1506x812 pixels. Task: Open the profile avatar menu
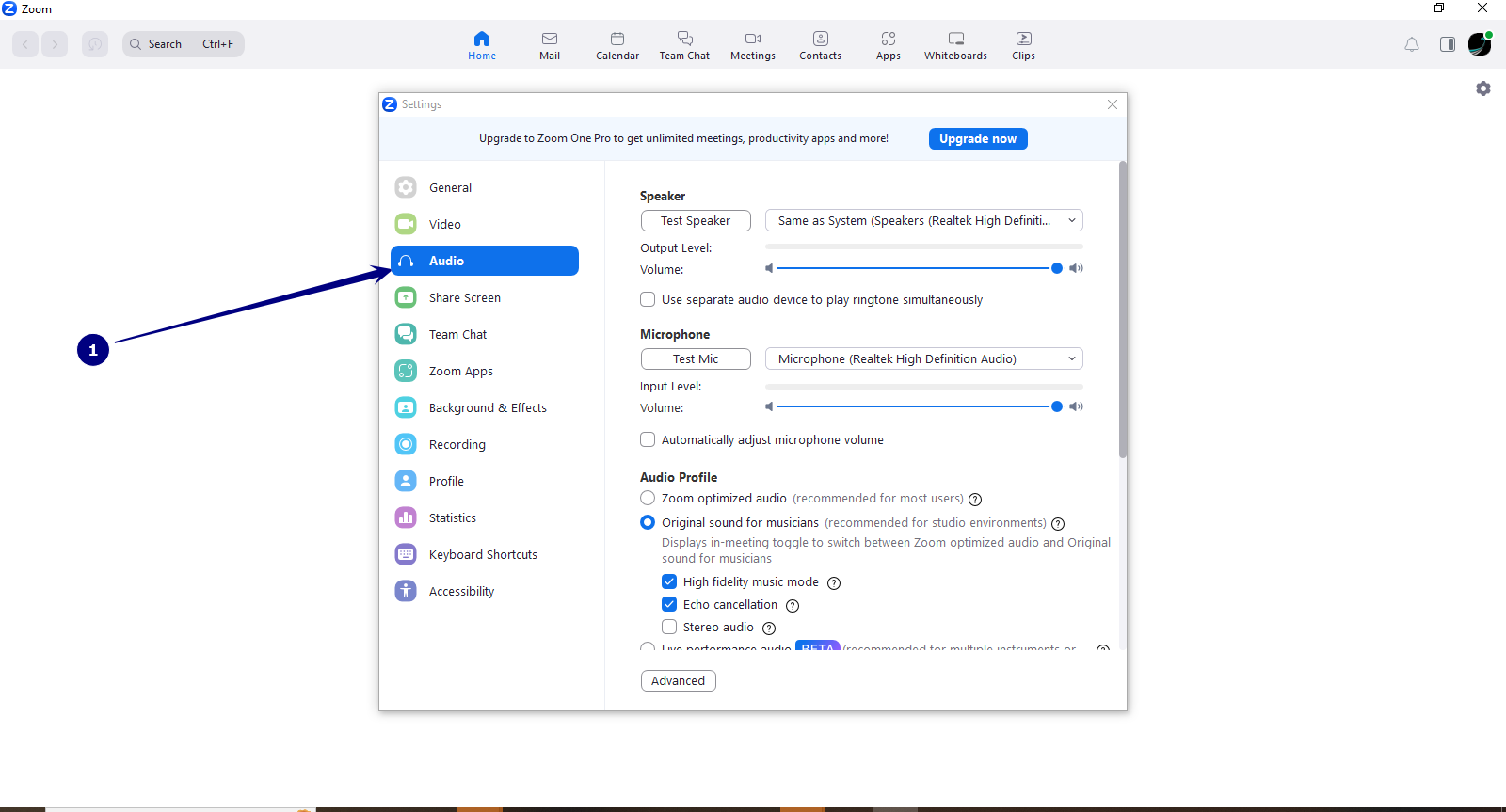(x=1480, y=43)
